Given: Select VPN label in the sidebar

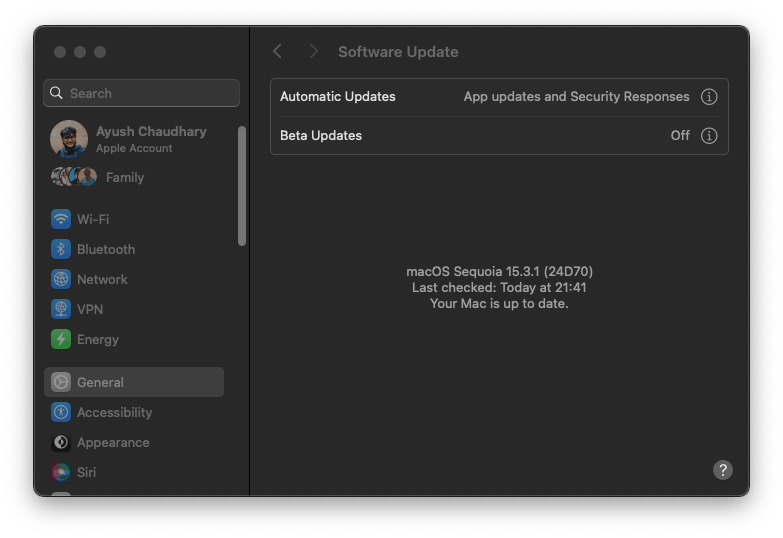Looking at the screenshot, I should [x=90, y=309].
